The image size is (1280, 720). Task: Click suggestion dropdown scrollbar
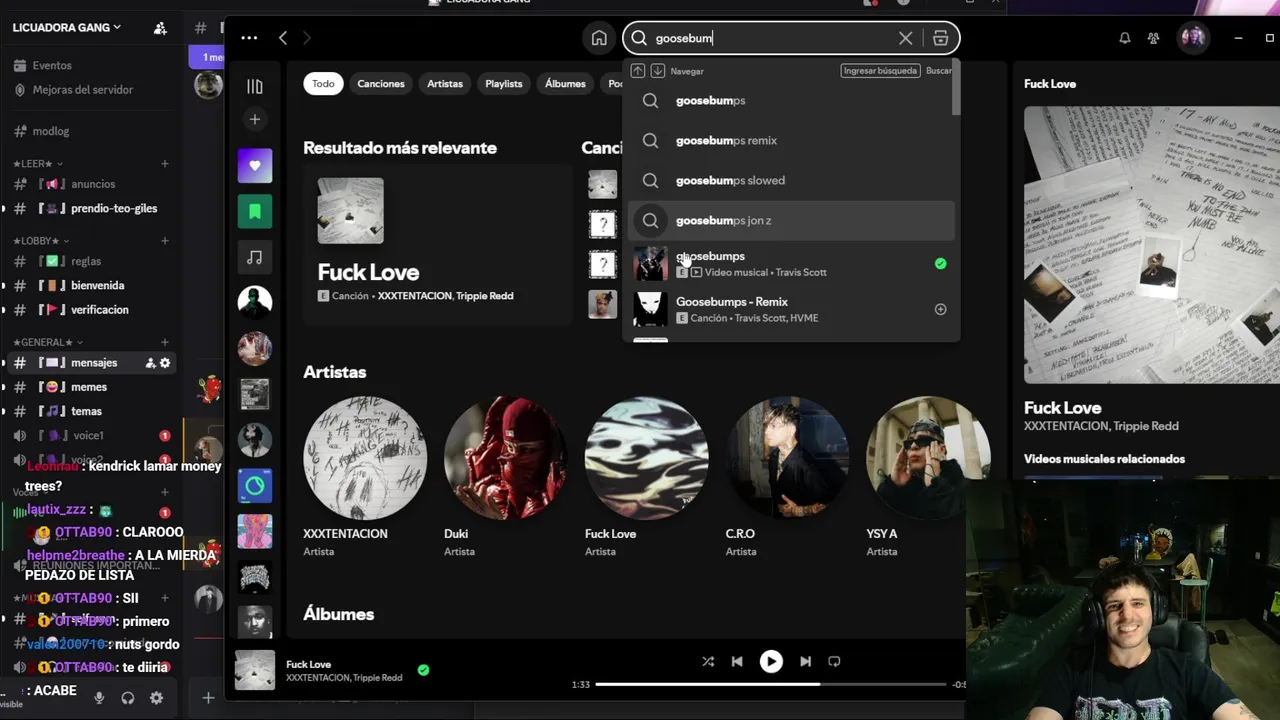[957, 87]
